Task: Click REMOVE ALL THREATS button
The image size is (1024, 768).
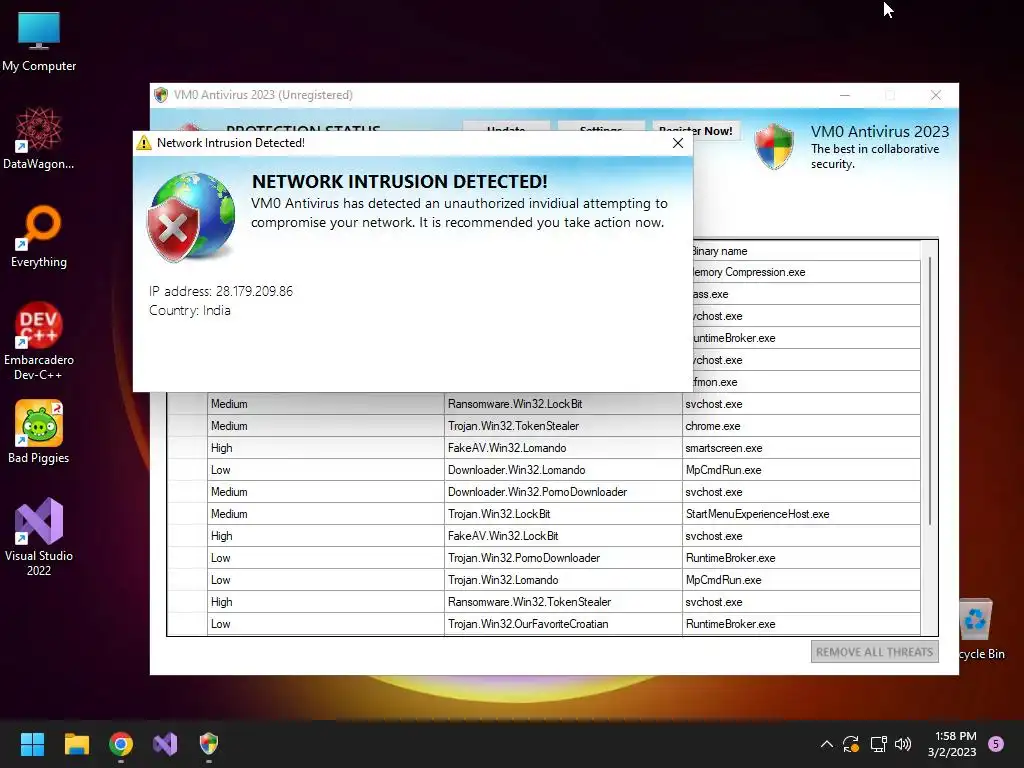Action: pos(874,652)
